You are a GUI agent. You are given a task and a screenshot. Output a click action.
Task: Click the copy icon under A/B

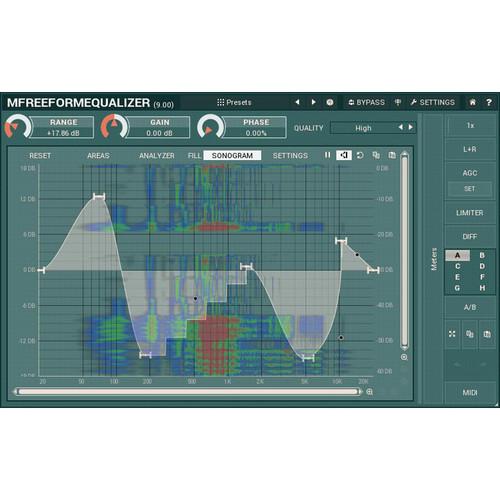[x=470, y=334]
